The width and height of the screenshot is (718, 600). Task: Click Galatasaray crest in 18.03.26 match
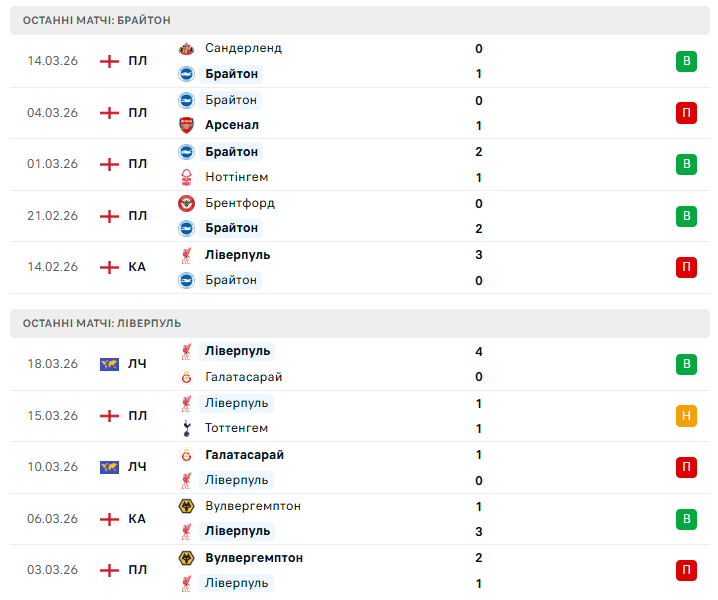[186, 377]
